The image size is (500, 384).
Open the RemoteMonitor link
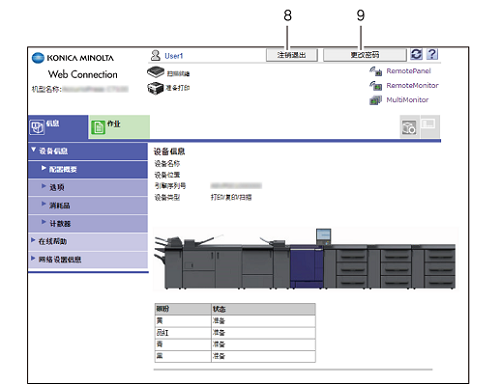[412, 85]
